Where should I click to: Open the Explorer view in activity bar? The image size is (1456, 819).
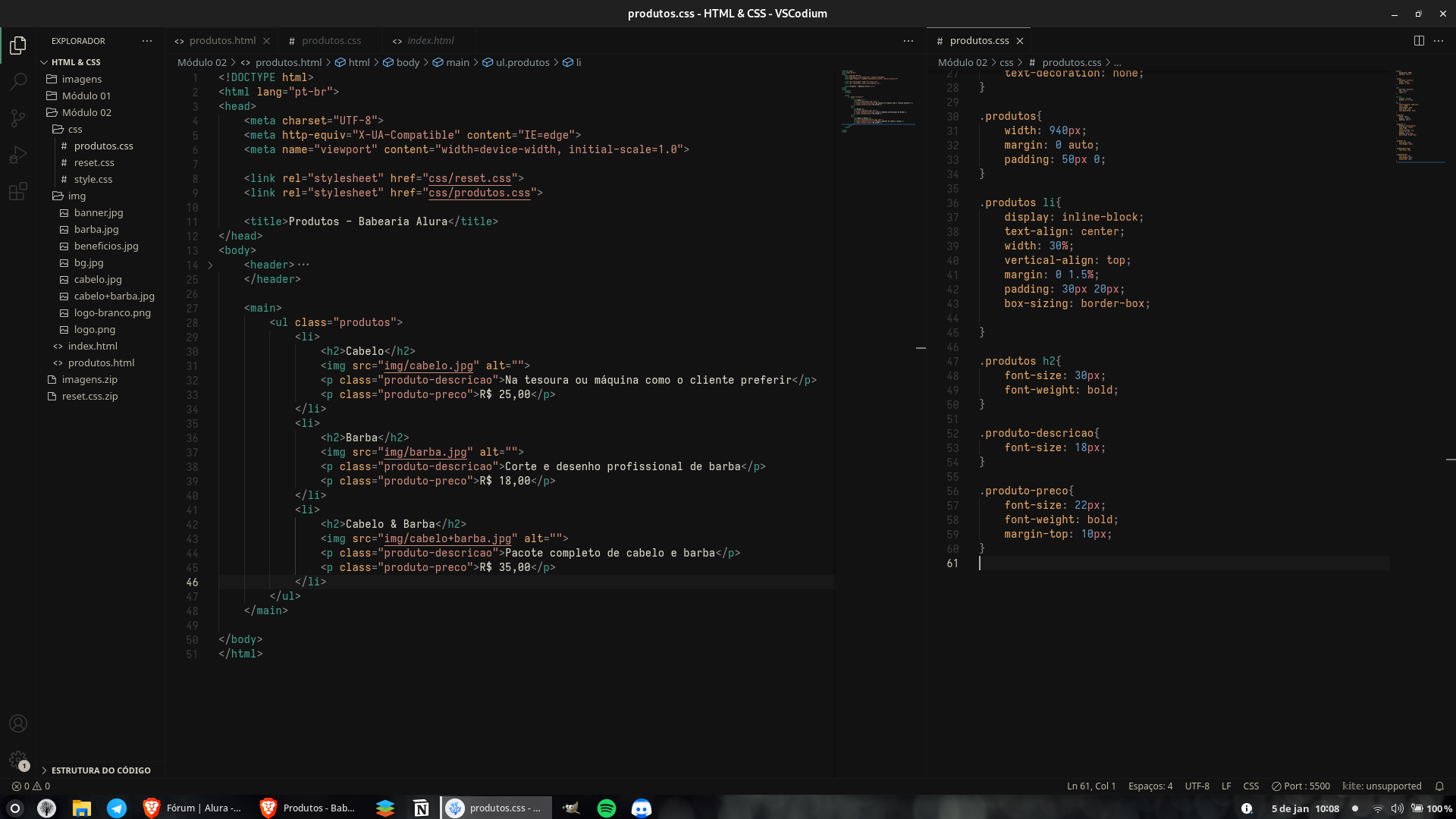coord(18,45)
